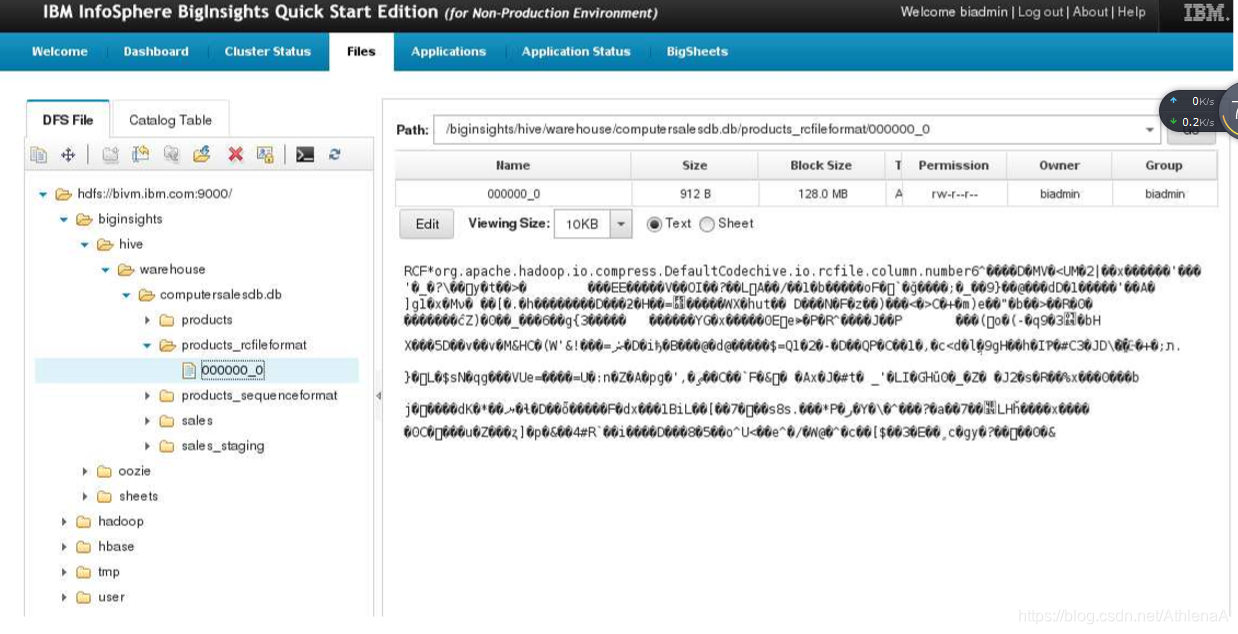The height and width of the screenshot is (634, 1238).
Task: Click the Help link
Action: click(x=1132, y=12)
